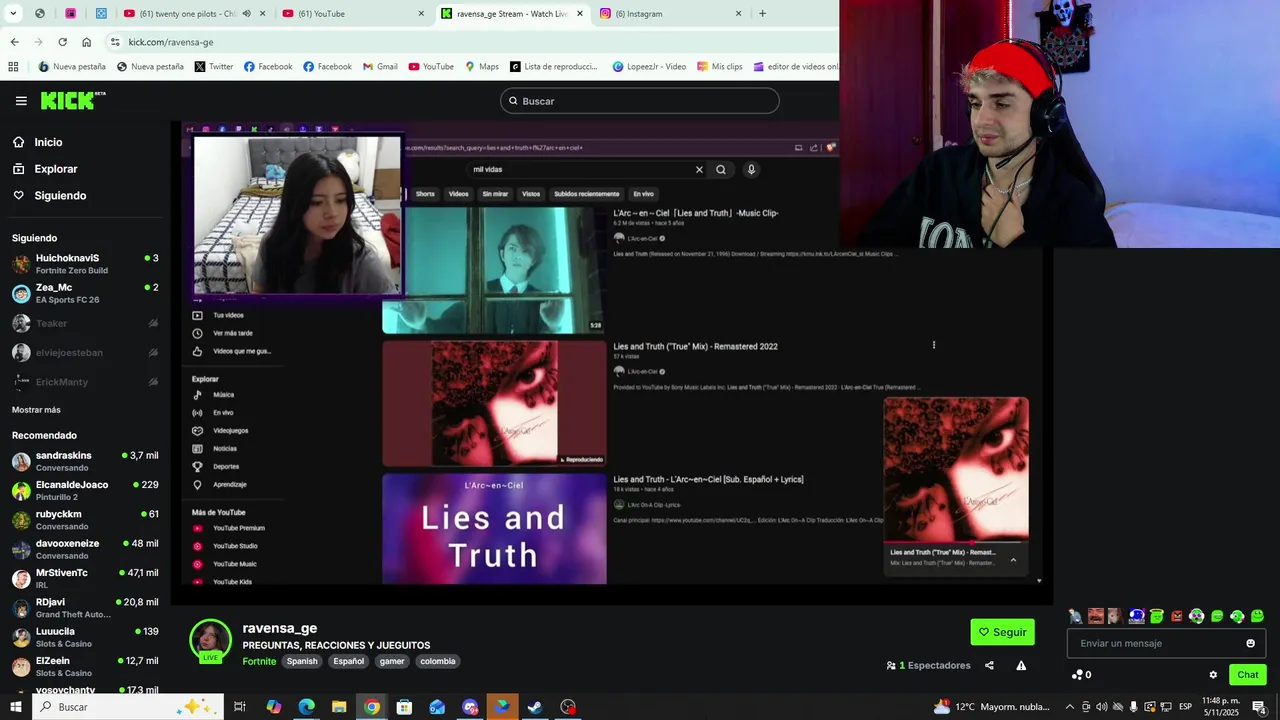Open sandraskins recommended channel
The width and height of the screenshot is (1280, 720).
point(85,461)
